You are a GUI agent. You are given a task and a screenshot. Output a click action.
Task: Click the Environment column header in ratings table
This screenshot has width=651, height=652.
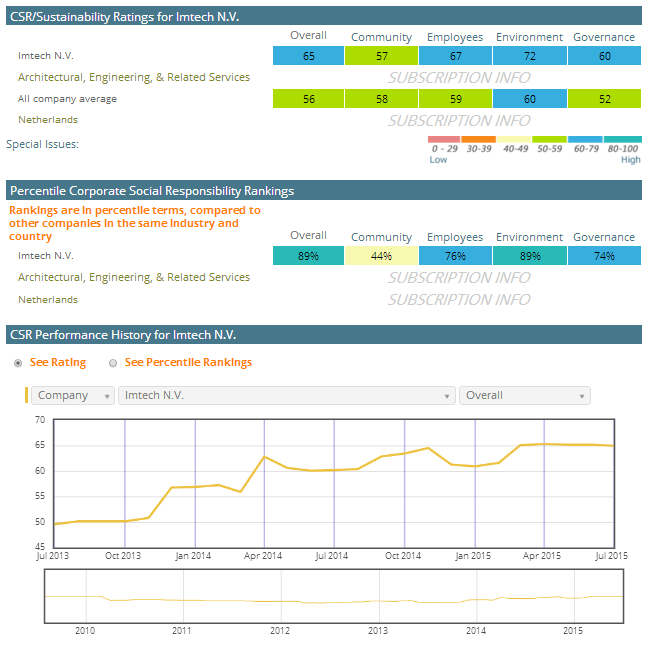(529, 37)
